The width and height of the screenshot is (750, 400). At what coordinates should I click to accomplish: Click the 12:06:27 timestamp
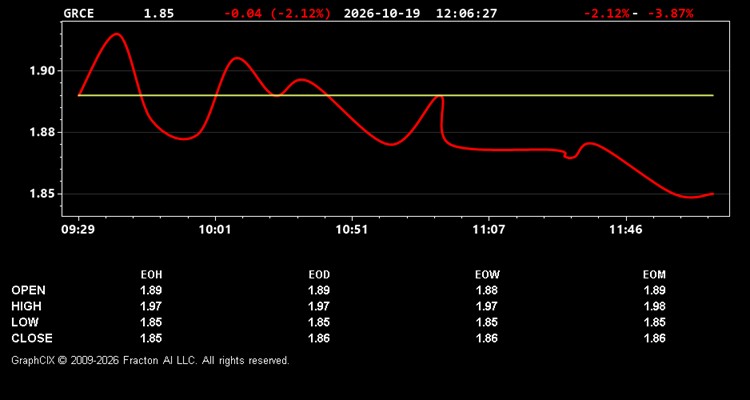tap(466, 13)
